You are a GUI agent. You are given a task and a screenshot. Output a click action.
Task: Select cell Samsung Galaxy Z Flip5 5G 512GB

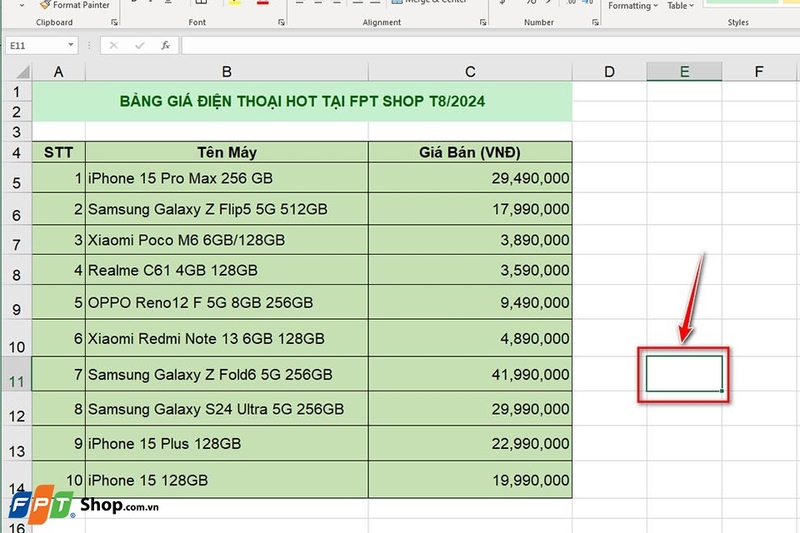(227, 209)
